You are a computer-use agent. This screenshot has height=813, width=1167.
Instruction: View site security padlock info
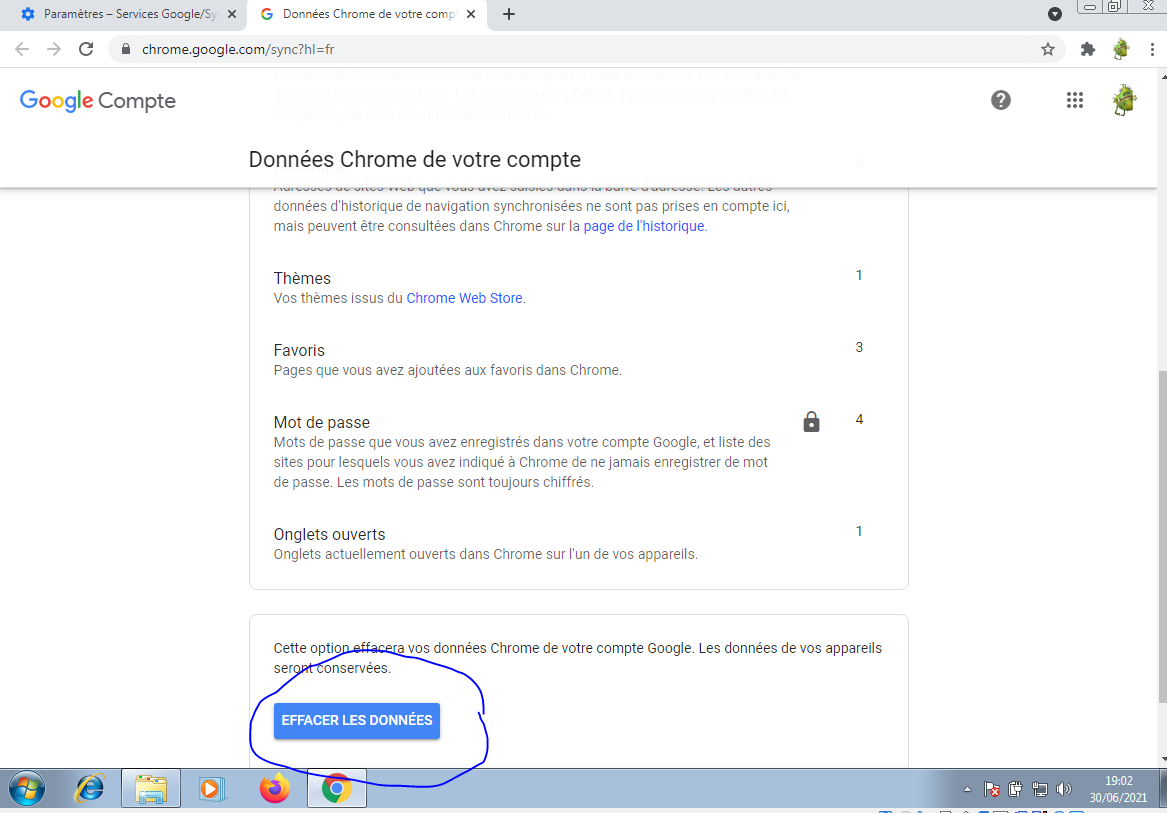click(x=126, y=49)
